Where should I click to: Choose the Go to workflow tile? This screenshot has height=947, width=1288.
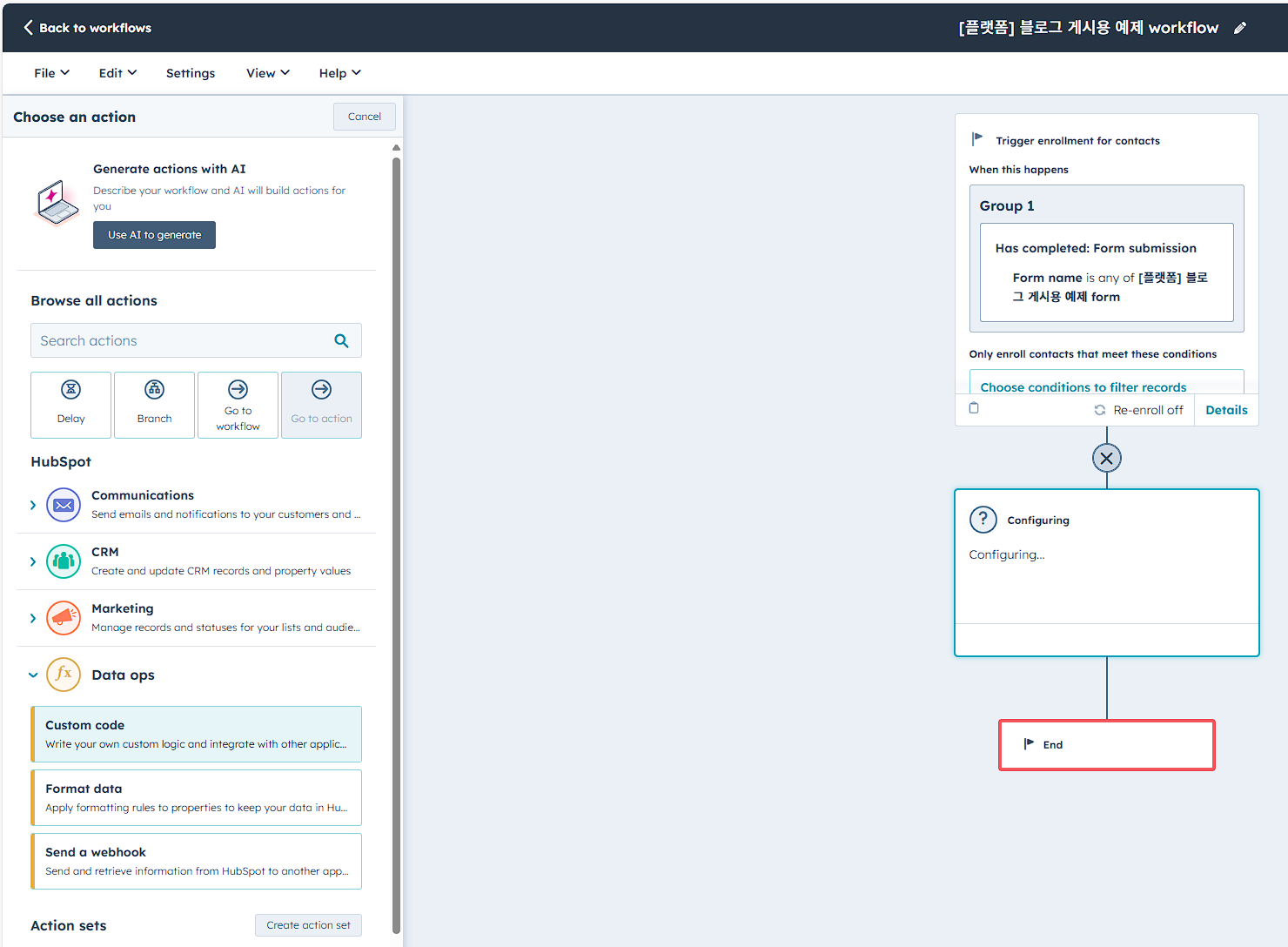coord(238,405)
